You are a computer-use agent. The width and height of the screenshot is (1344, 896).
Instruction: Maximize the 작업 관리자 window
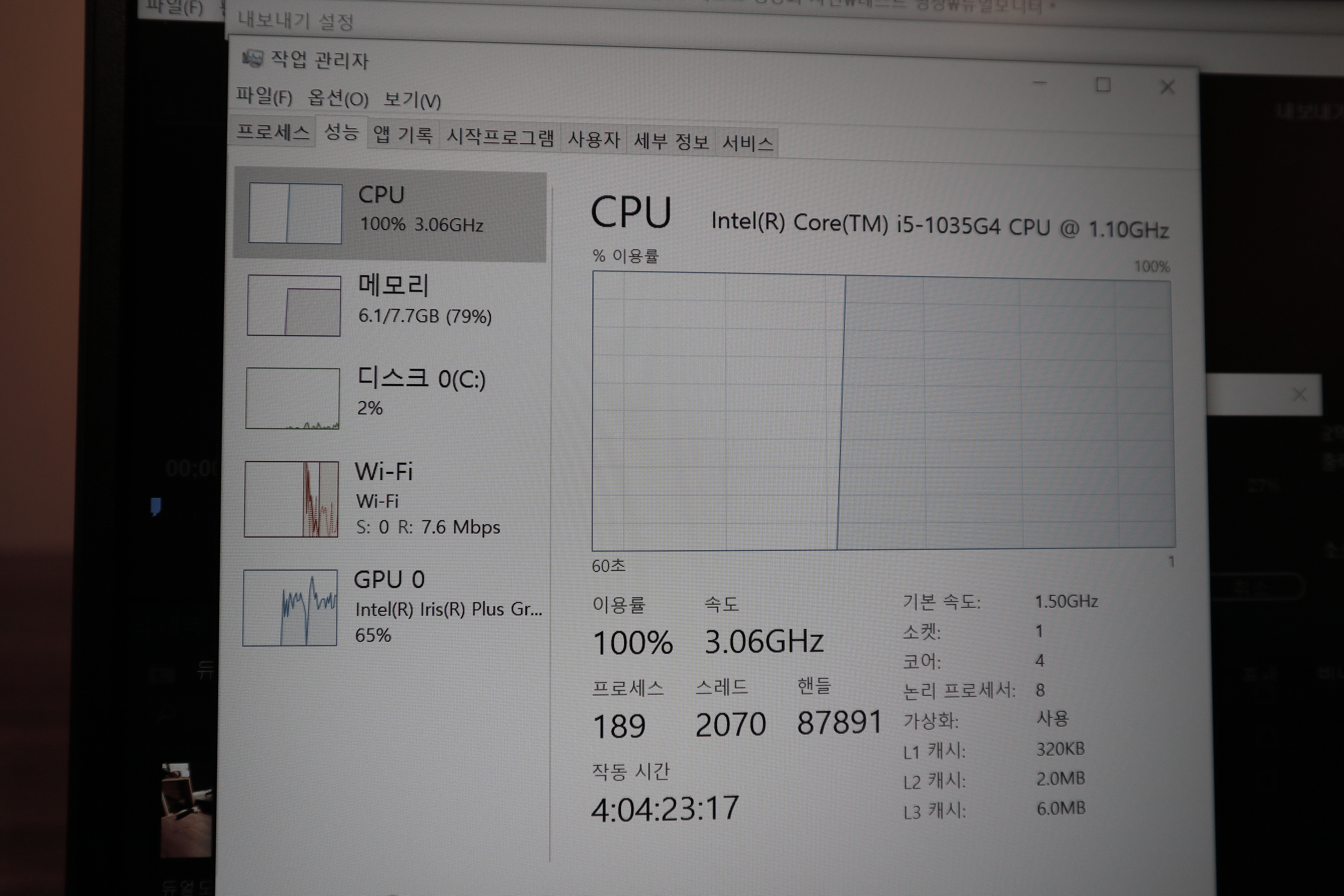pyautogui.click(x=1103, y=85)
